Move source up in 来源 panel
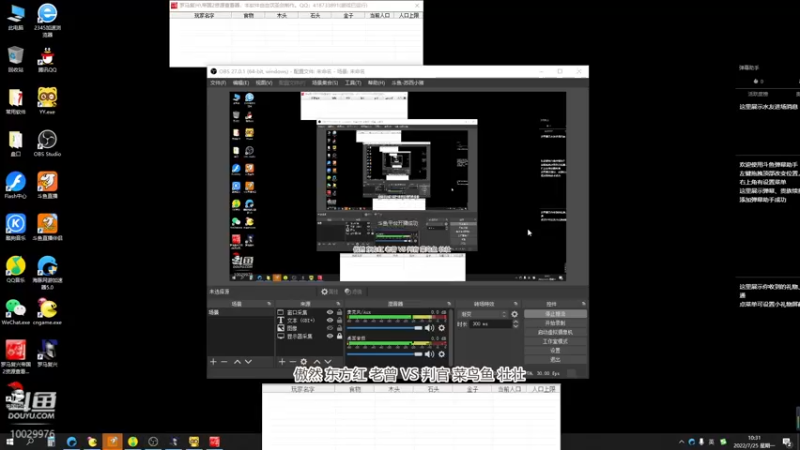 317,362
